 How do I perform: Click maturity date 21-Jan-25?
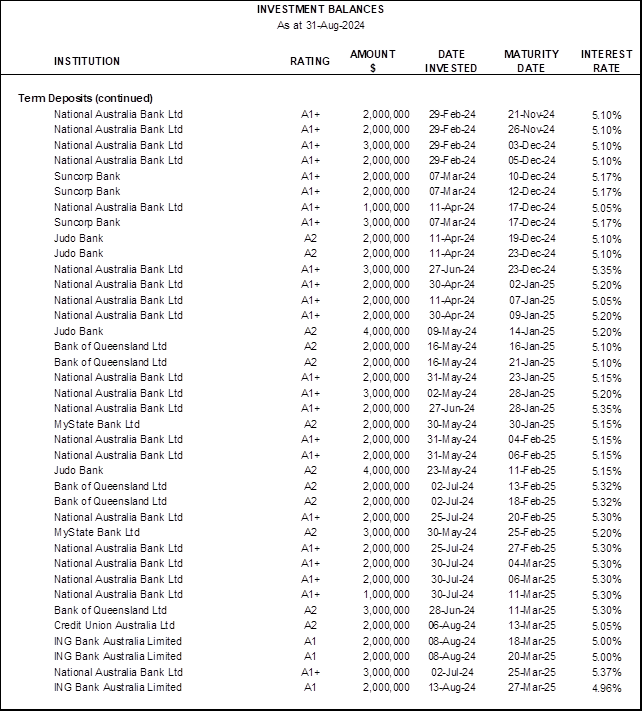tap(531, 362)
